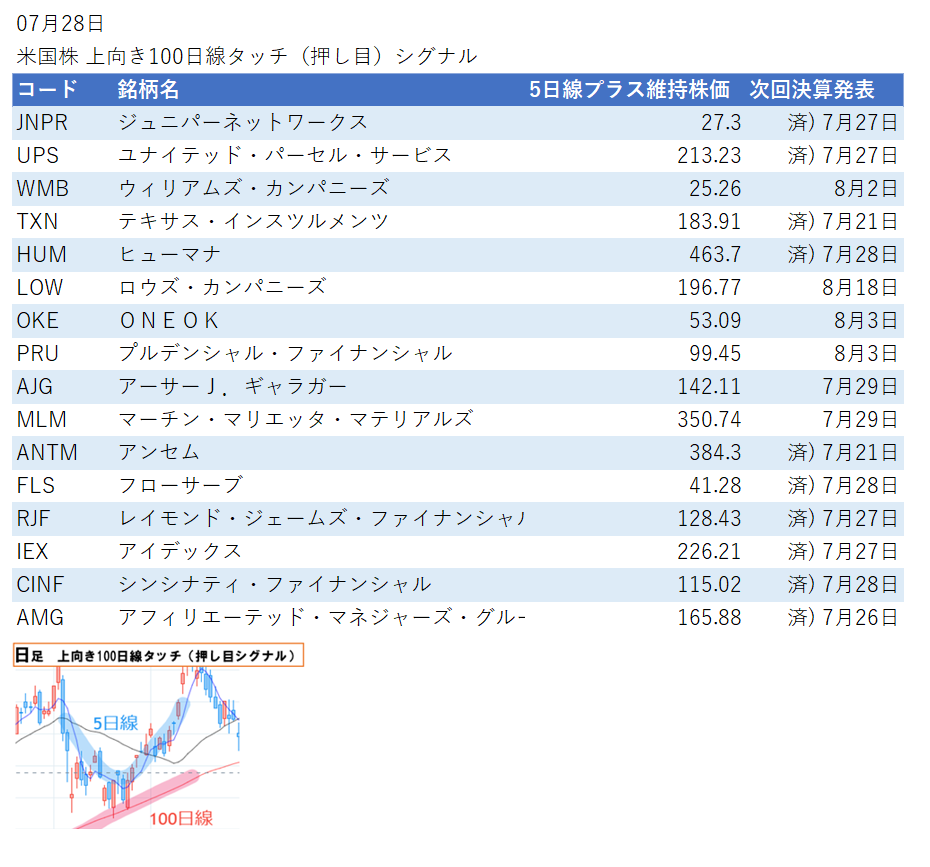Viewport: 930px width, 867px height.
Task: Click WMB earnings date 8月2日
Action: click(866, 189)
